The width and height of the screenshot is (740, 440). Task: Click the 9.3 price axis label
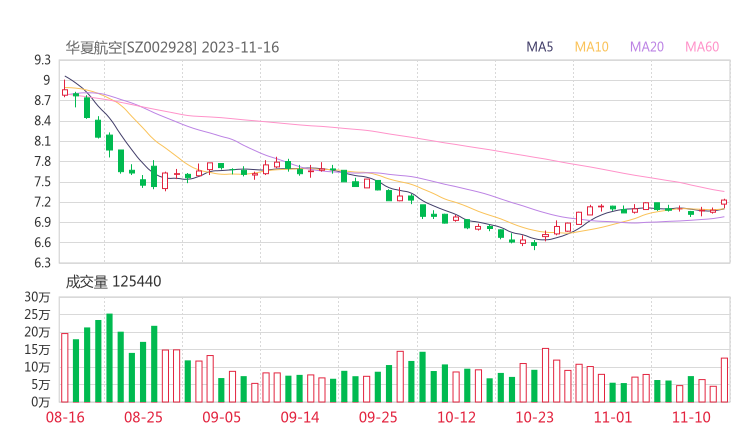click(x=42, y=60)
